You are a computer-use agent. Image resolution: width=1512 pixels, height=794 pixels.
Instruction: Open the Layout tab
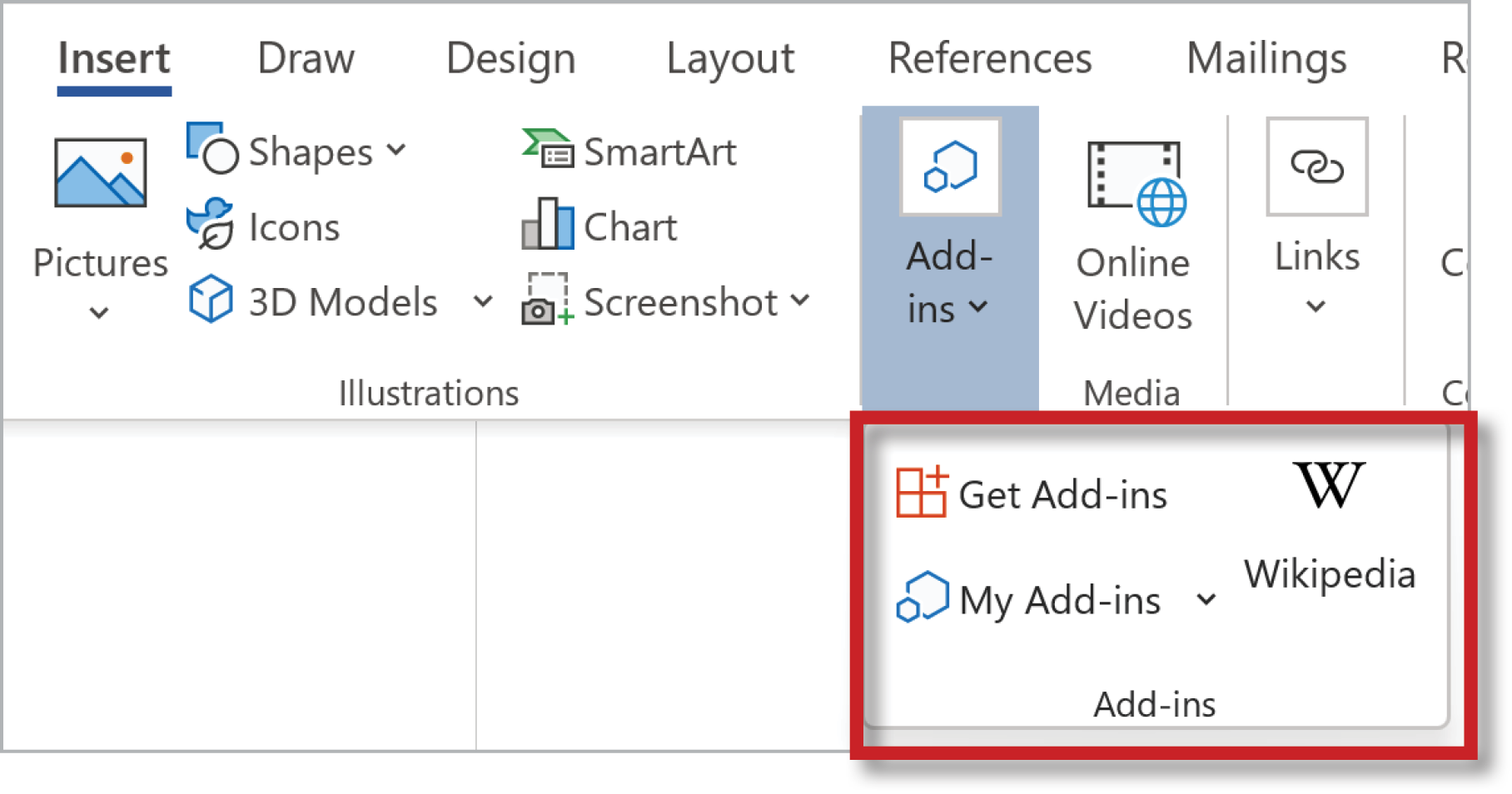pyautogui.click(x=730, y=60)
